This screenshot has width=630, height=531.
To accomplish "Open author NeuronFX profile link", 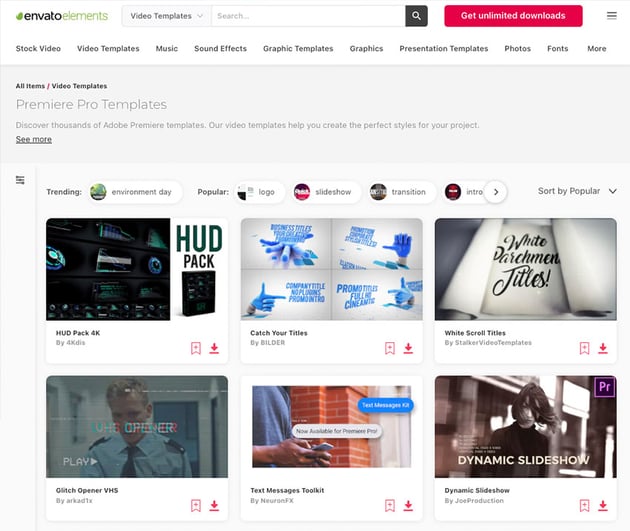I will [x=277, y=500].
